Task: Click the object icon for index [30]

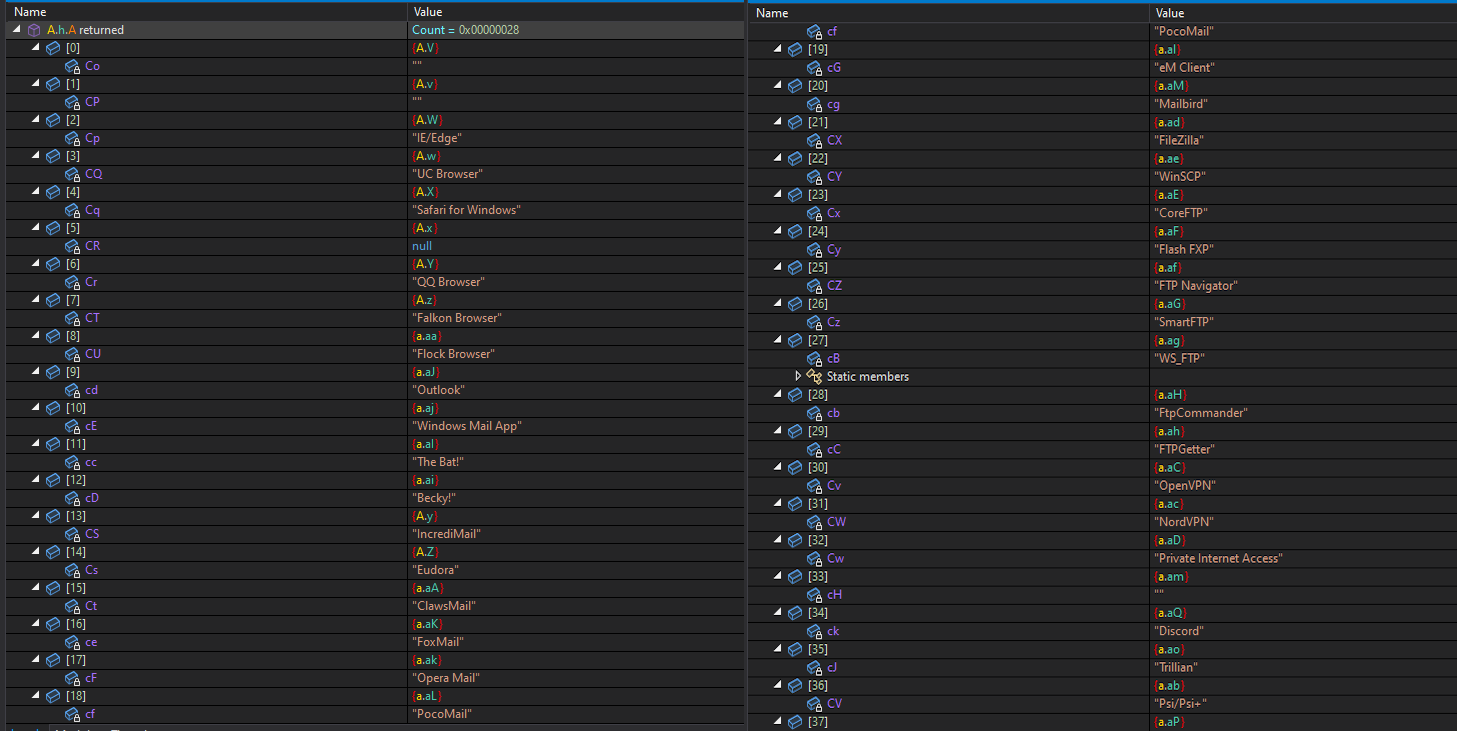Action: click(x=796, y=468)
